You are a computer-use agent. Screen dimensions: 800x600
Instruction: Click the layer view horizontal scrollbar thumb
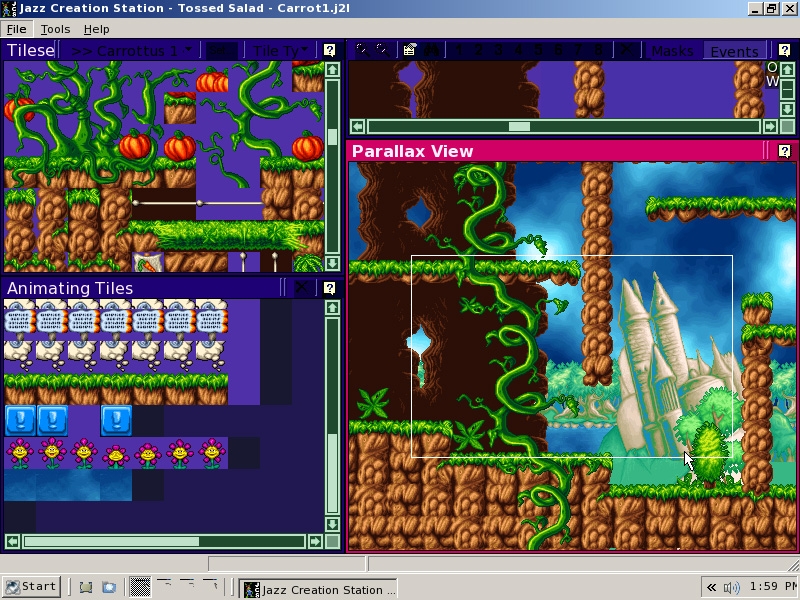(519, 126)
